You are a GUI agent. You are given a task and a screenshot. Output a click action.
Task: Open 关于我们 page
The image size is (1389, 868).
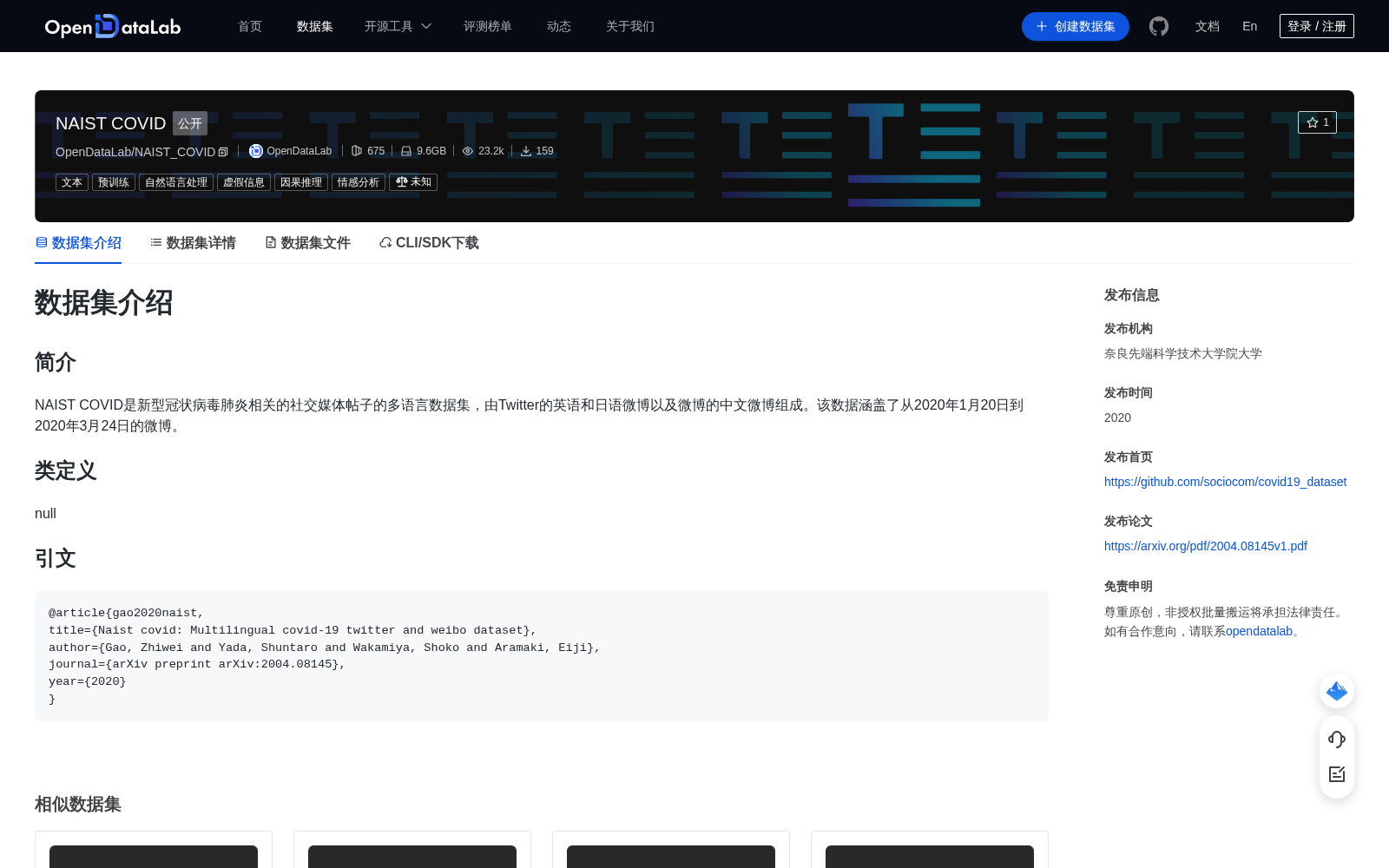pyautogui.click(x=630, y=27)
